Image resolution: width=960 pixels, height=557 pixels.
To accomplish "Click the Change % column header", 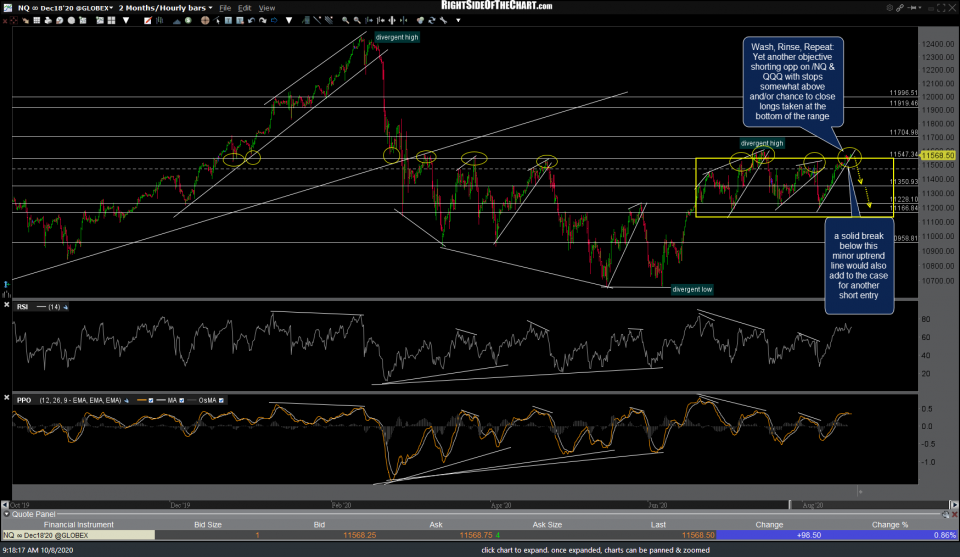I will click(x=890, y=525).
